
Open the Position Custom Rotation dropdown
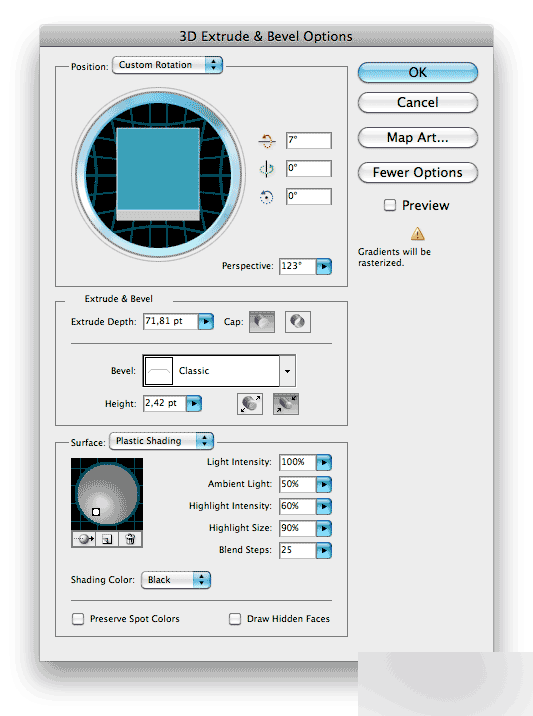click(x=167, y=65)
